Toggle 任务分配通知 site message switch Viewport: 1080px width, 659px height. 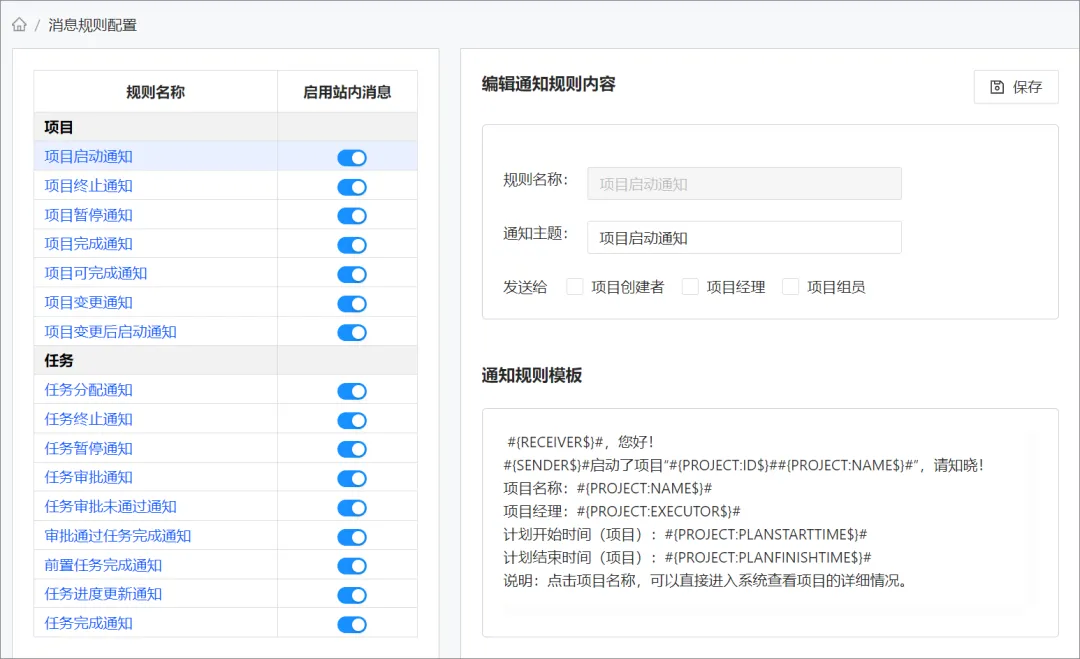[352, 391]
